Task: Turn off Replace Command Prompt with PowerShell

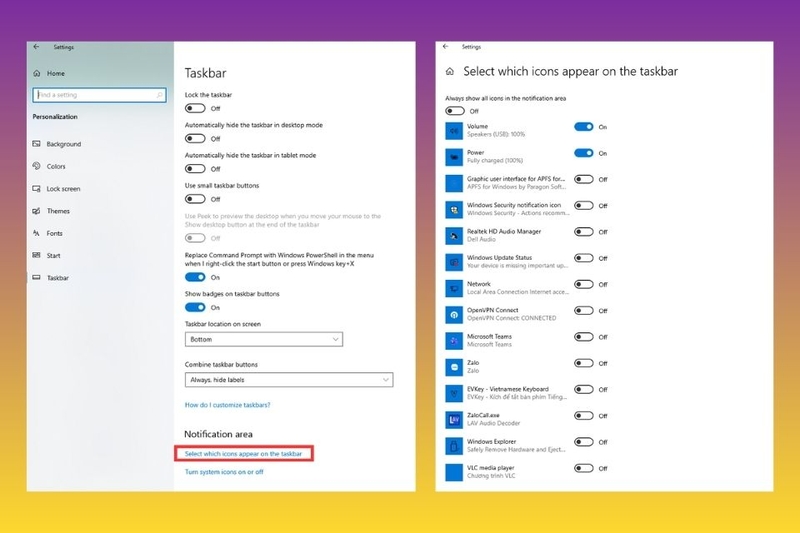Action: (x=195, y=277)
